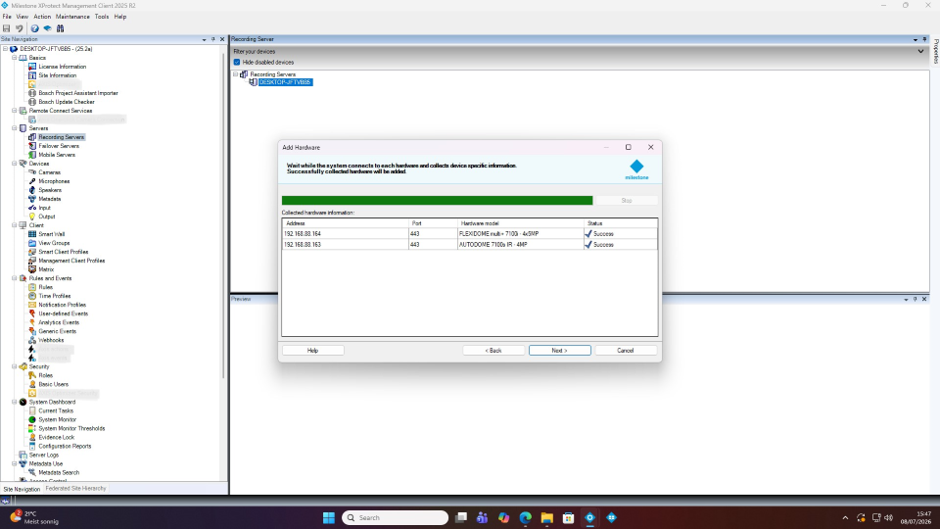Cancel the Add Hardware dialog
940x529 pixels.
coord(625,350)
